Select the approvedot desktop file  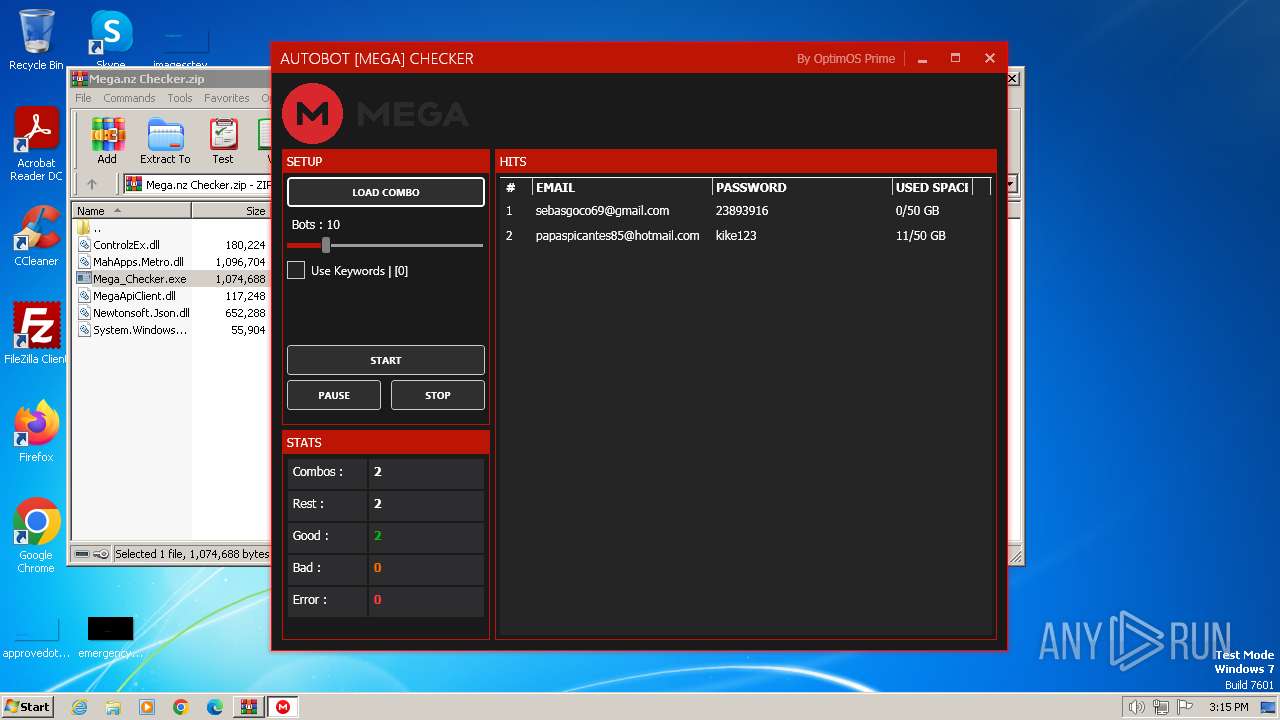(36, 637)
